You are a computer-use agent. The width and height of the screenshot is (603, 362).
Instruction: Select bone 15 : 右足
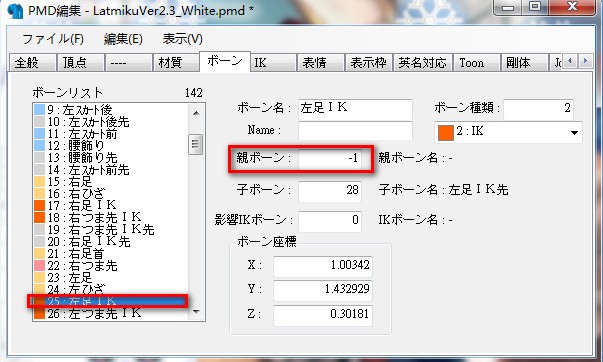[x=110, y=182]
